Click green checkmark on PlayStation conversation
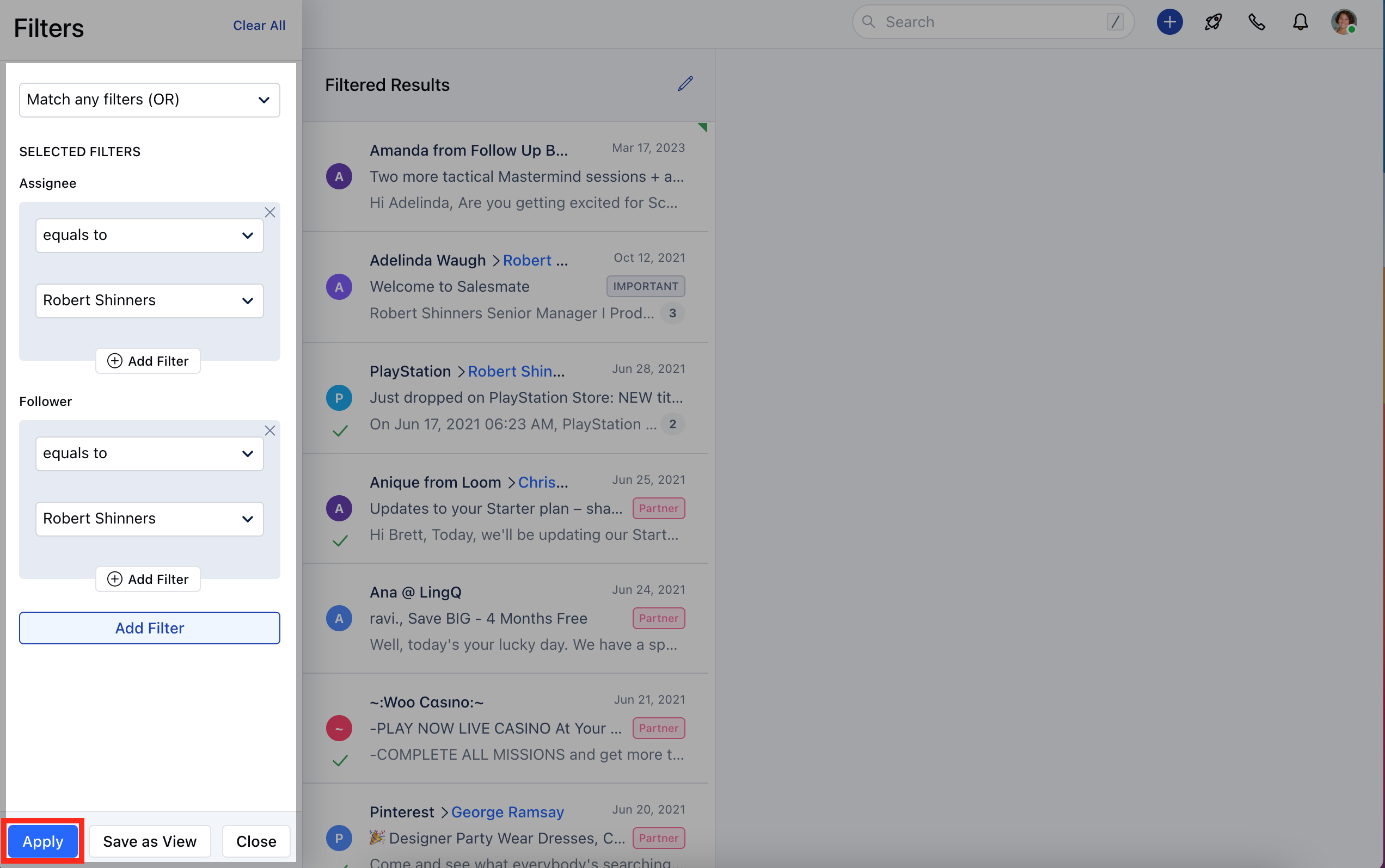The height and width of the screenshot is (868, 1385). pyautogui.click(x=340, y=430)
